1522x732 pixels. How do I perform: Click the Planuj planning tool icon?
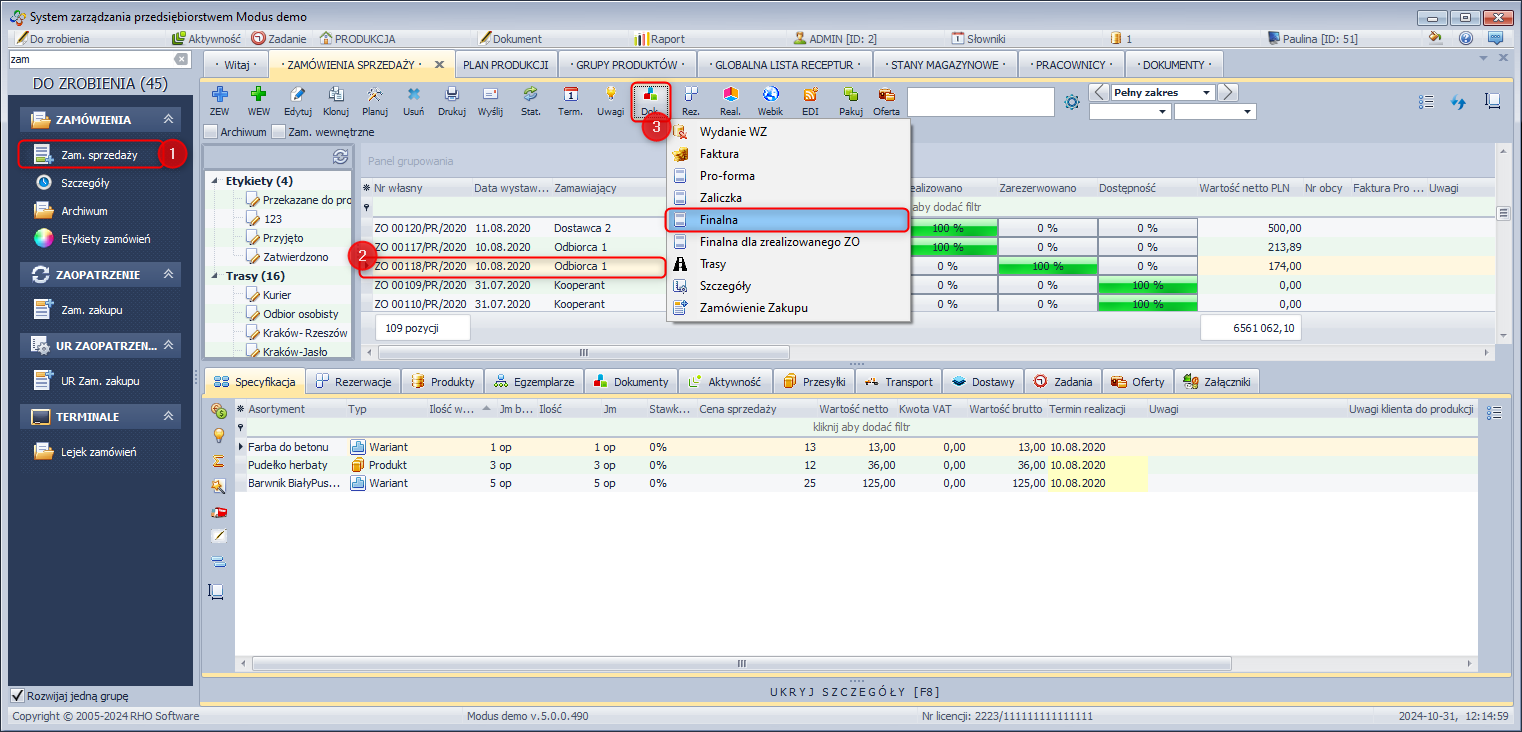click(375, 100)
